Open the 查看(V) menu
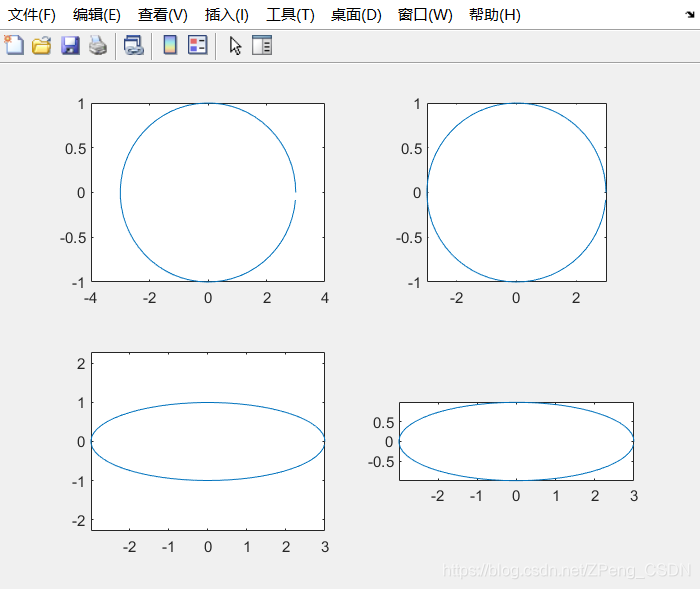 tap(163, 15)
